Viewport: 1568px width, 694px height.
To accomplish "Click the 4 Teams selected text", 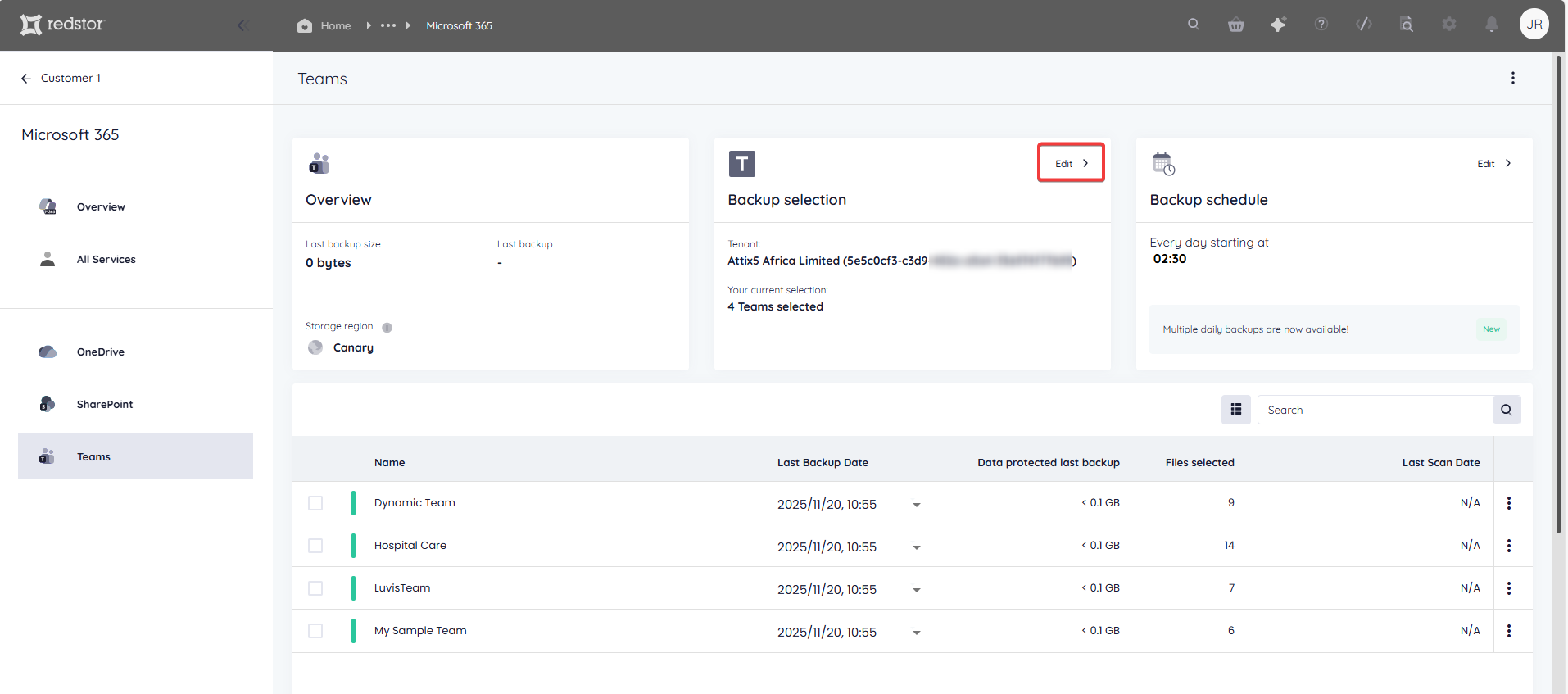I will 775,306.
